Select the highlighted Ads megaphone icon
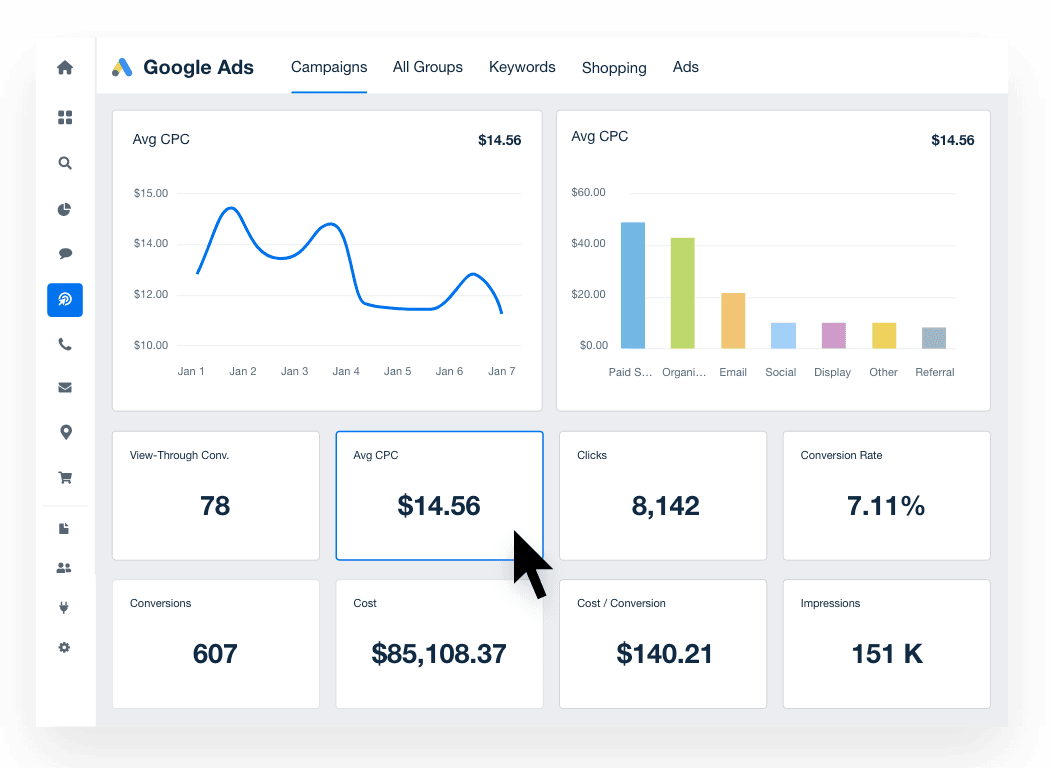Viewport: 1052px width, 768px height. click(x=64, y=299)
